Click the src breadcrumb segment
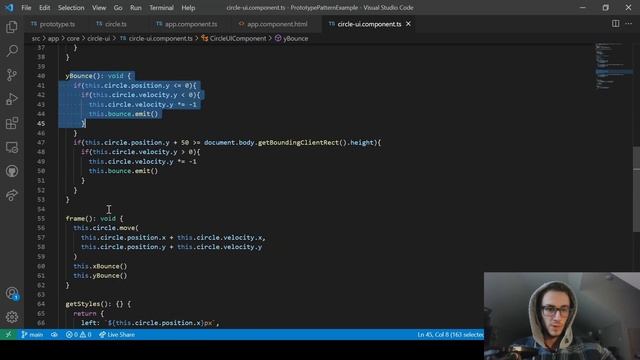 (36, 38)
